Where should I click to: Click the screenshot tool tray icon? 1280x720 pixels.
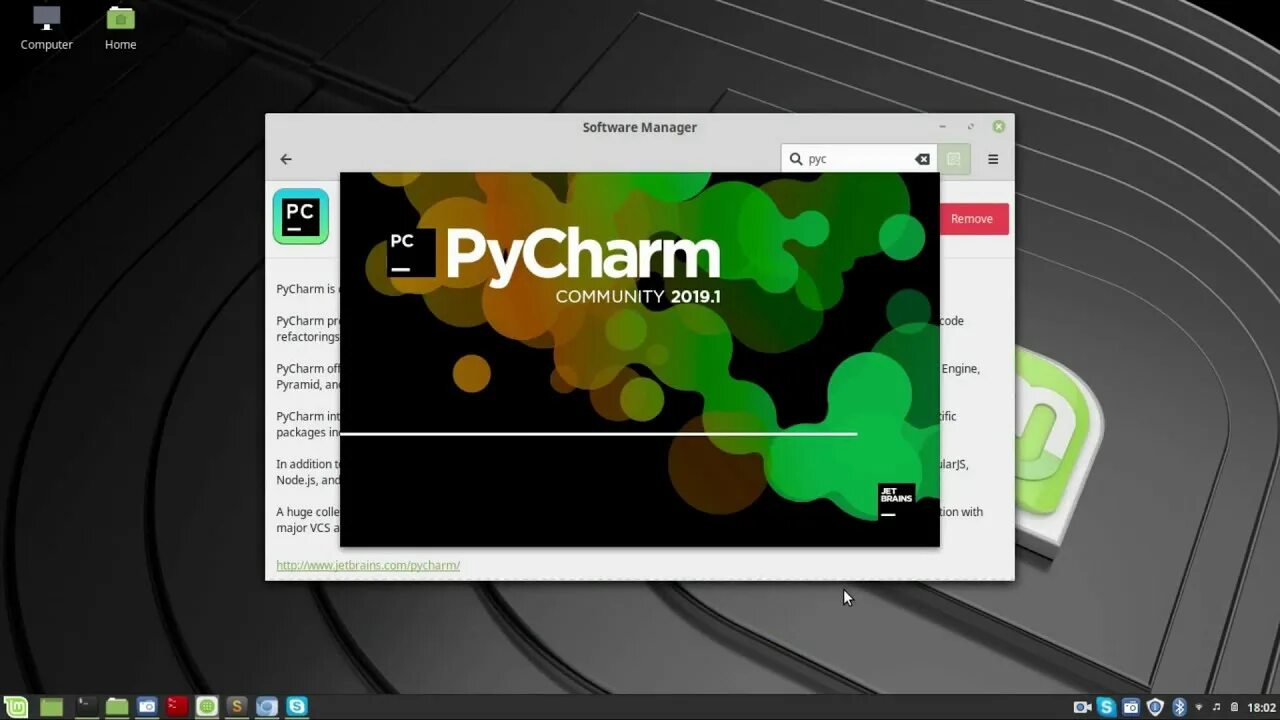1131,707
